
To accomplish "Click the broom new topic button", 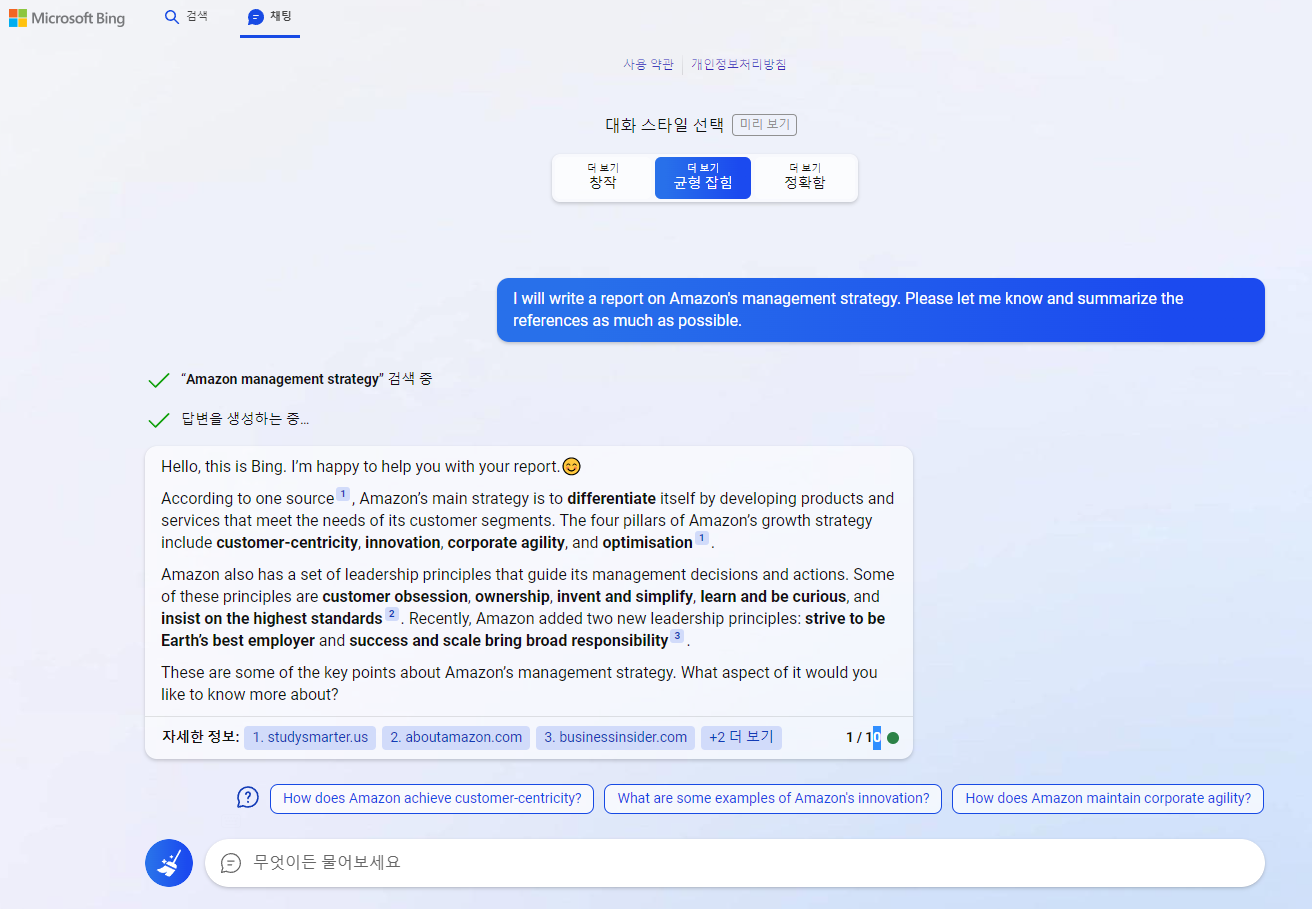I will [x=169, y=863].
